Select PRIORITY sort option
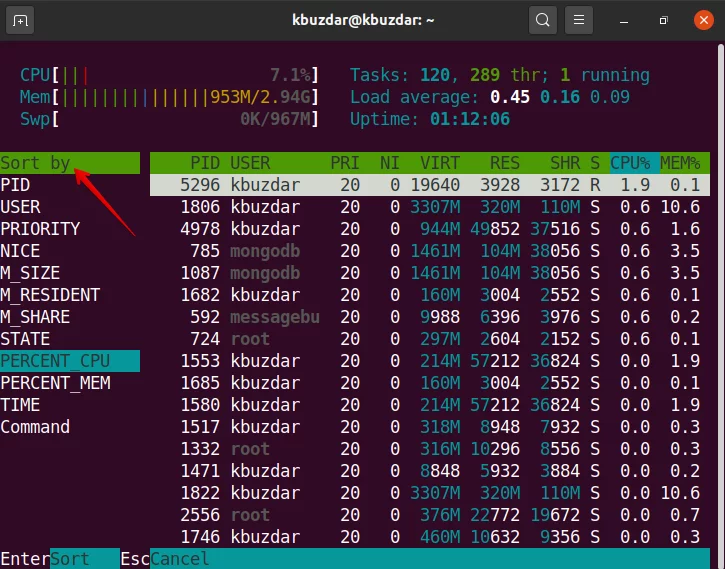Viewport: 725px width, 569px height. click(70, 229)
